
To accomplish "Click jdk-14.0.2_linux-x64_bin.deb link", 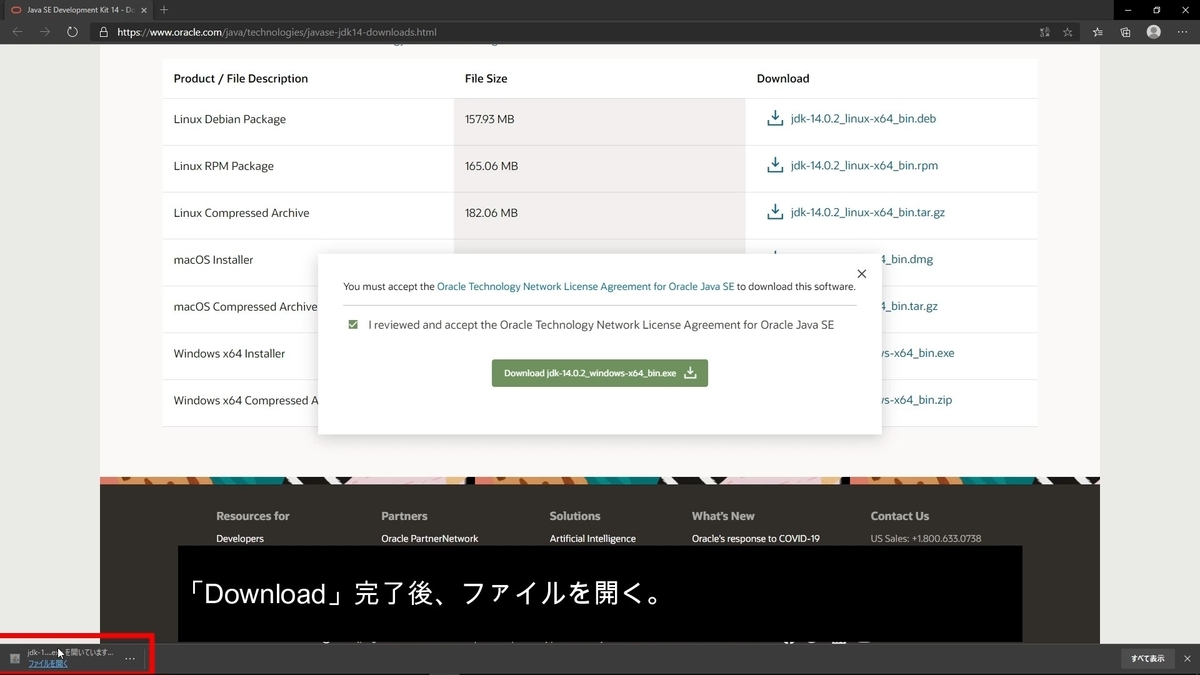I will tap(863, 118).
